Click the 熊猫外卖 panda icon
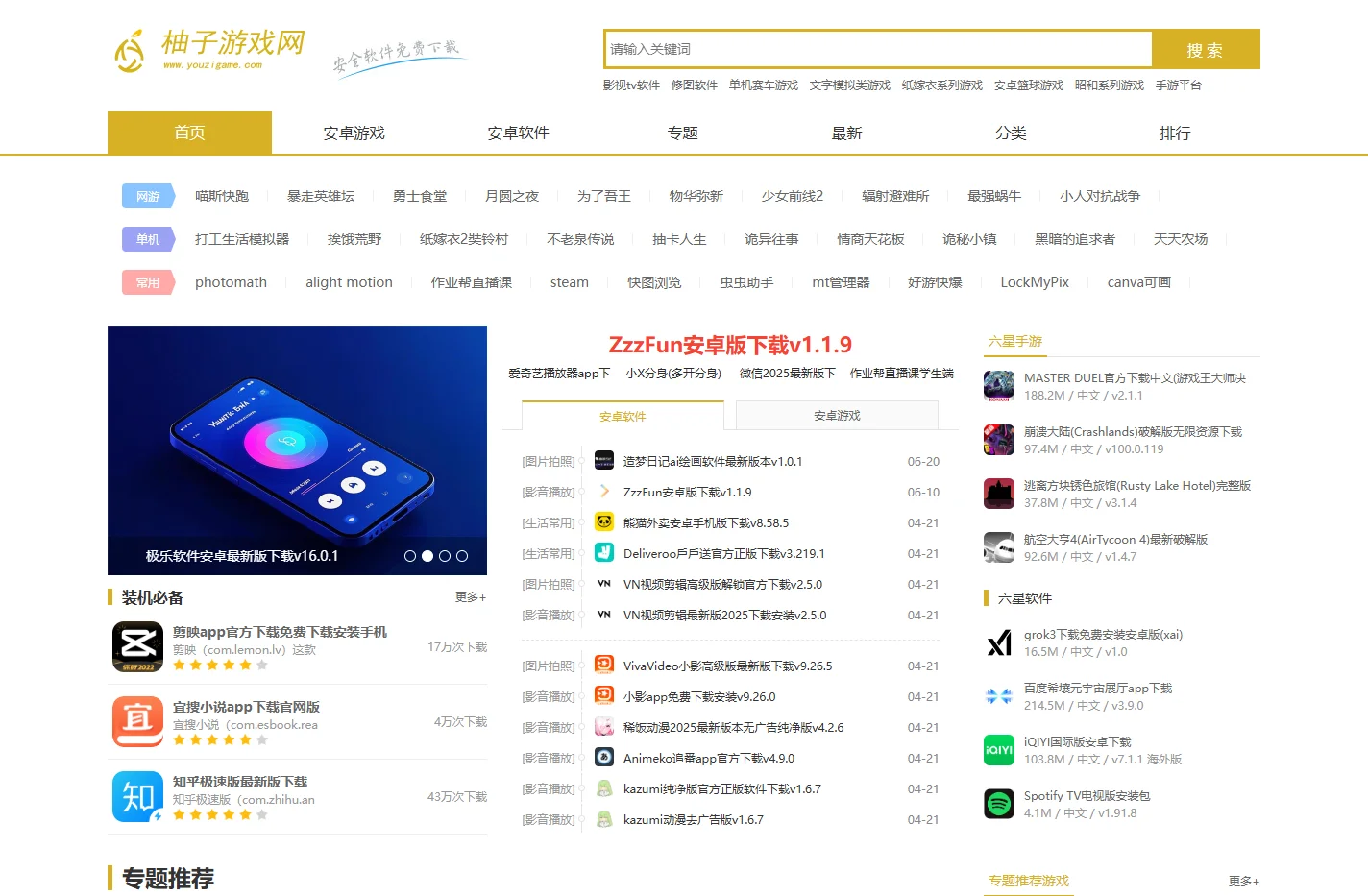 click(x=604, y=522)
